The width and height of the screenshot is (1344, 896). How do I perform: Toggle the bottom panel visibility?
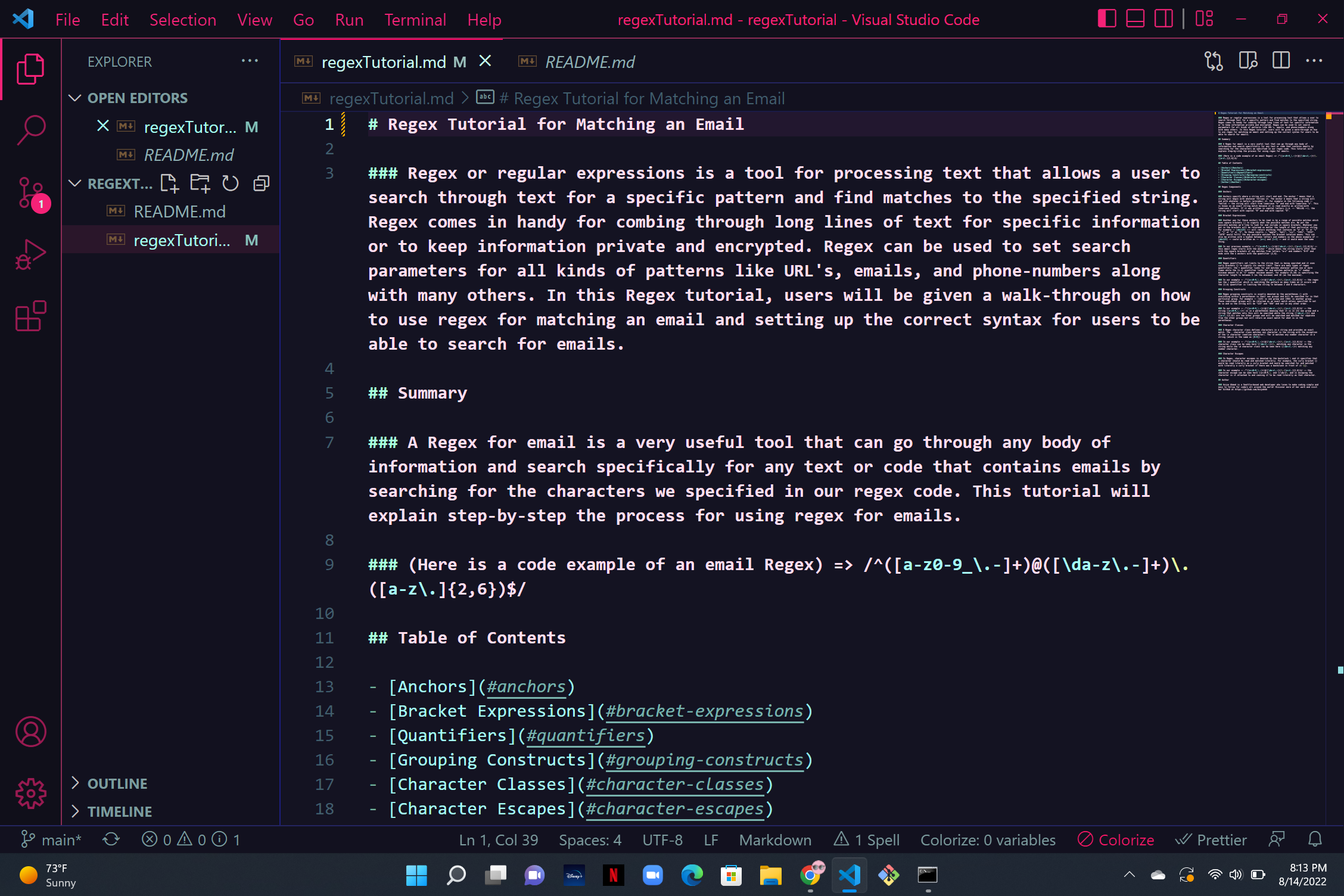(x=1134, y=18)
